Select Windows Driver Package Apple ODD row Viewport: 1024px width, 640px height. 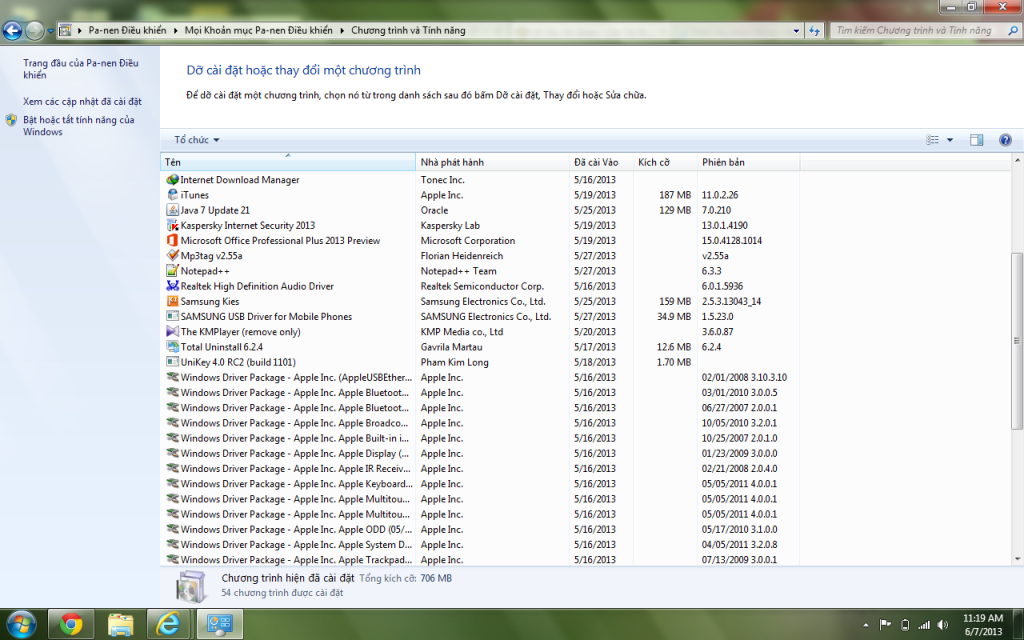[480, 530]
